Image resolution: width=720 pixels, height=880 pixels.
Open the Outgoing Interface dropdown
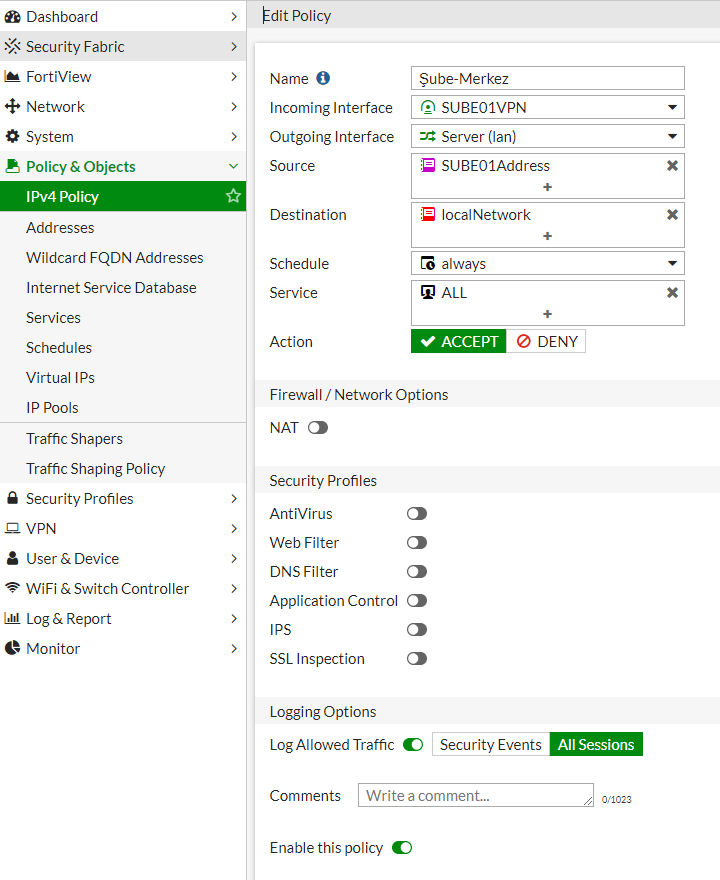(x=547, y=136)
